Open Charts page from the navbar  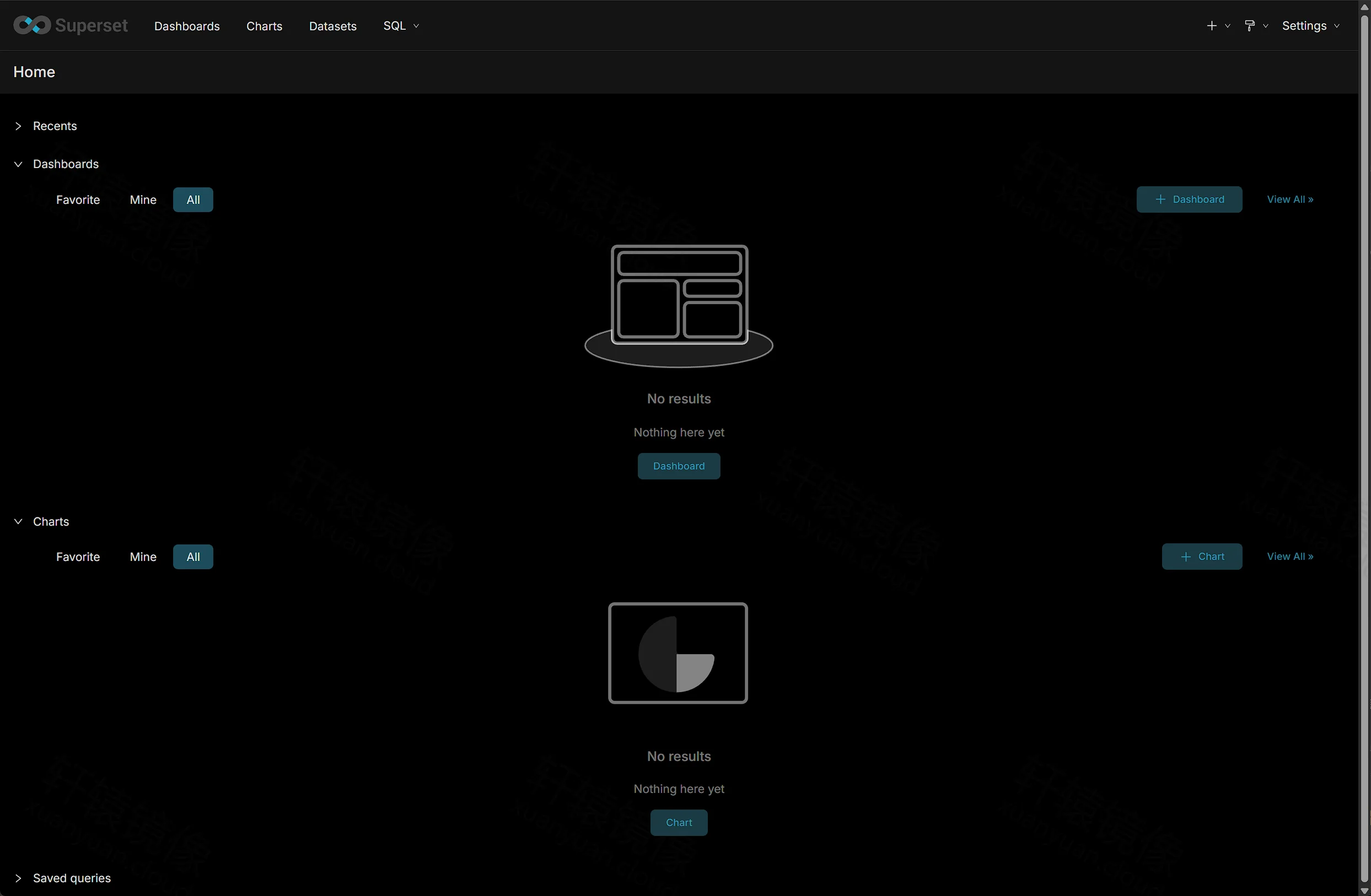click(x=264, y=26)
